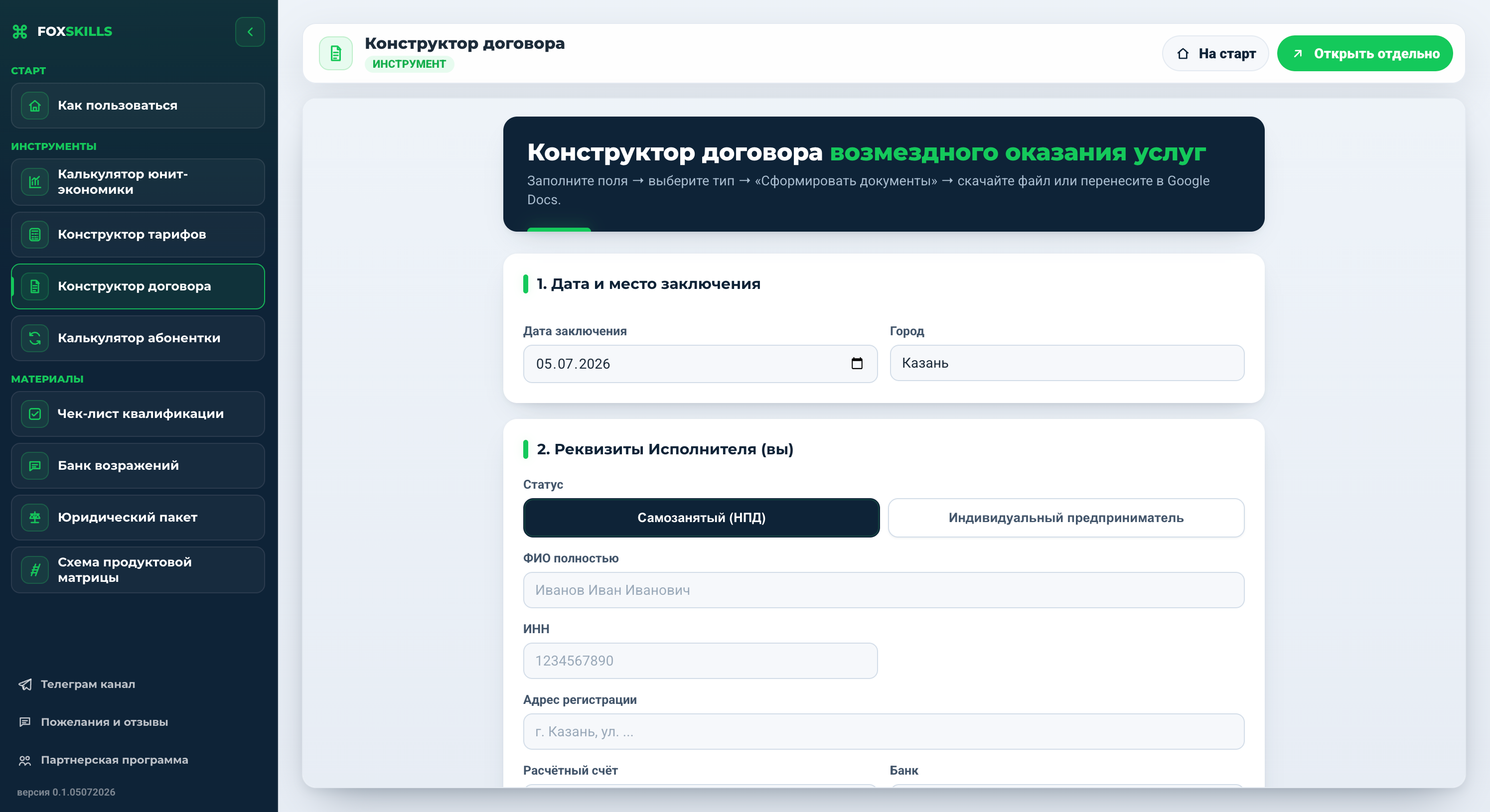Click the На старт button

(x=1215, y=53)
